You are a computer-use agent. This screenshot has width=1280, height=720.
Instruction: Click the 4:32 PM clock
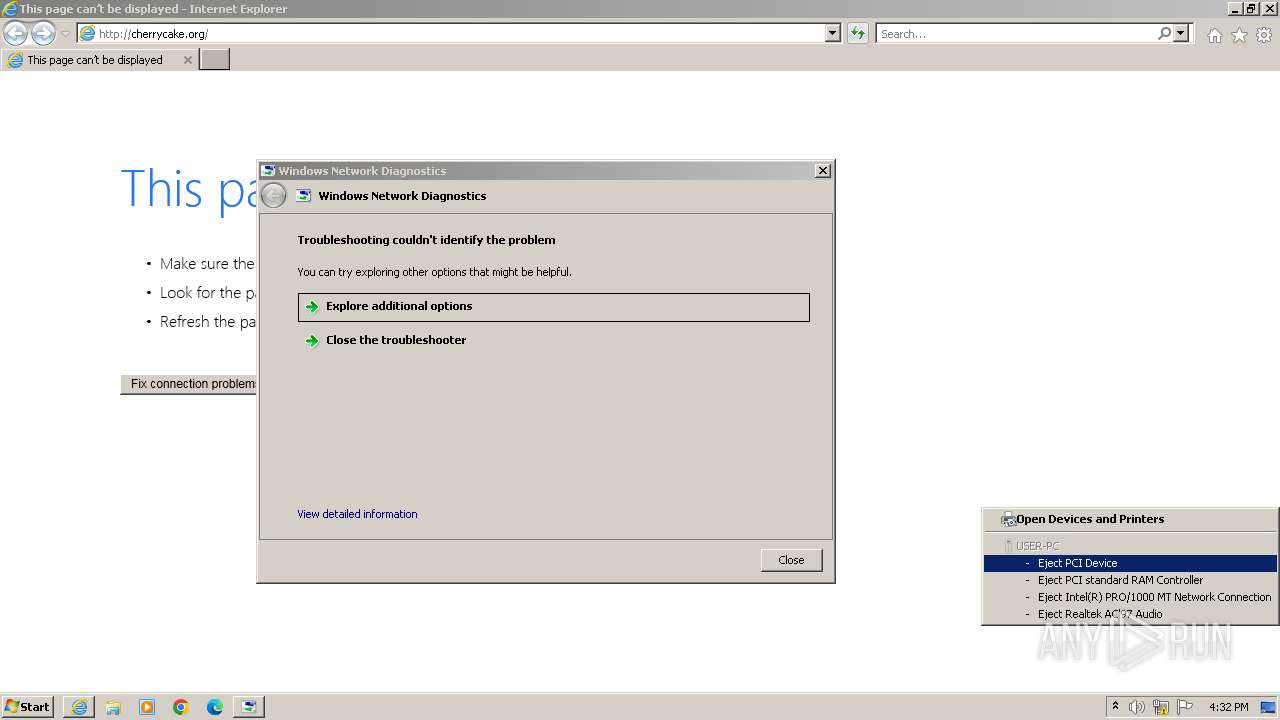pos(1228,707)
